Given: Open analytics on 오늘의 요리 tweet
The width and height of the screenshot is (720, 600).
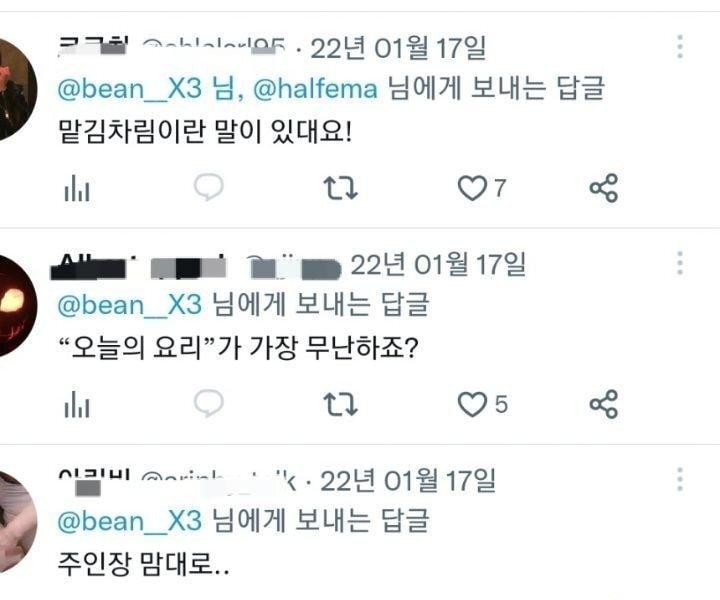Looking at the screenshot, I should (77, 405).
